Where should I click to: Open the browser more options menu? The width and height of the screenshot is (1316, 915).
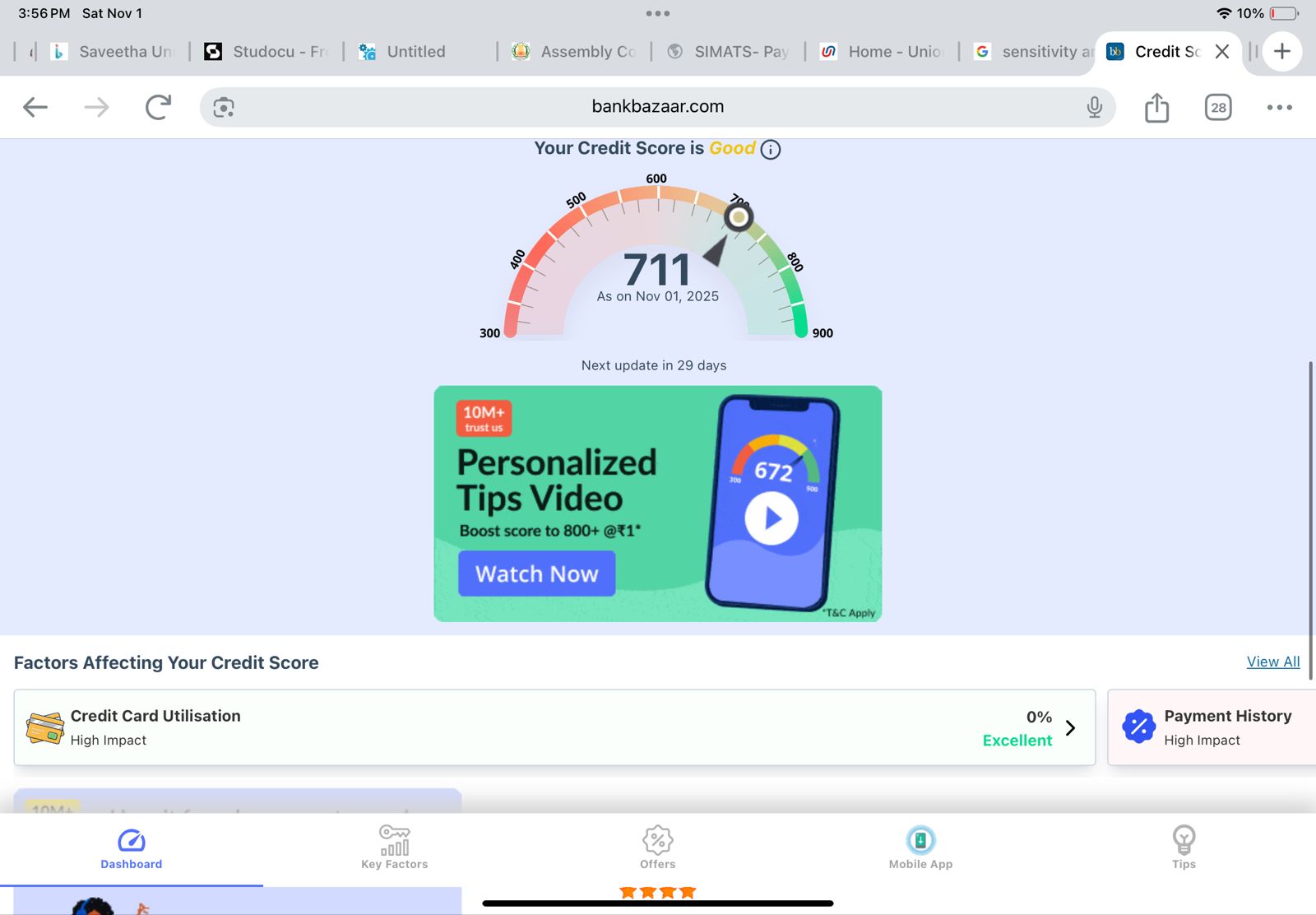pos(1279,107)
